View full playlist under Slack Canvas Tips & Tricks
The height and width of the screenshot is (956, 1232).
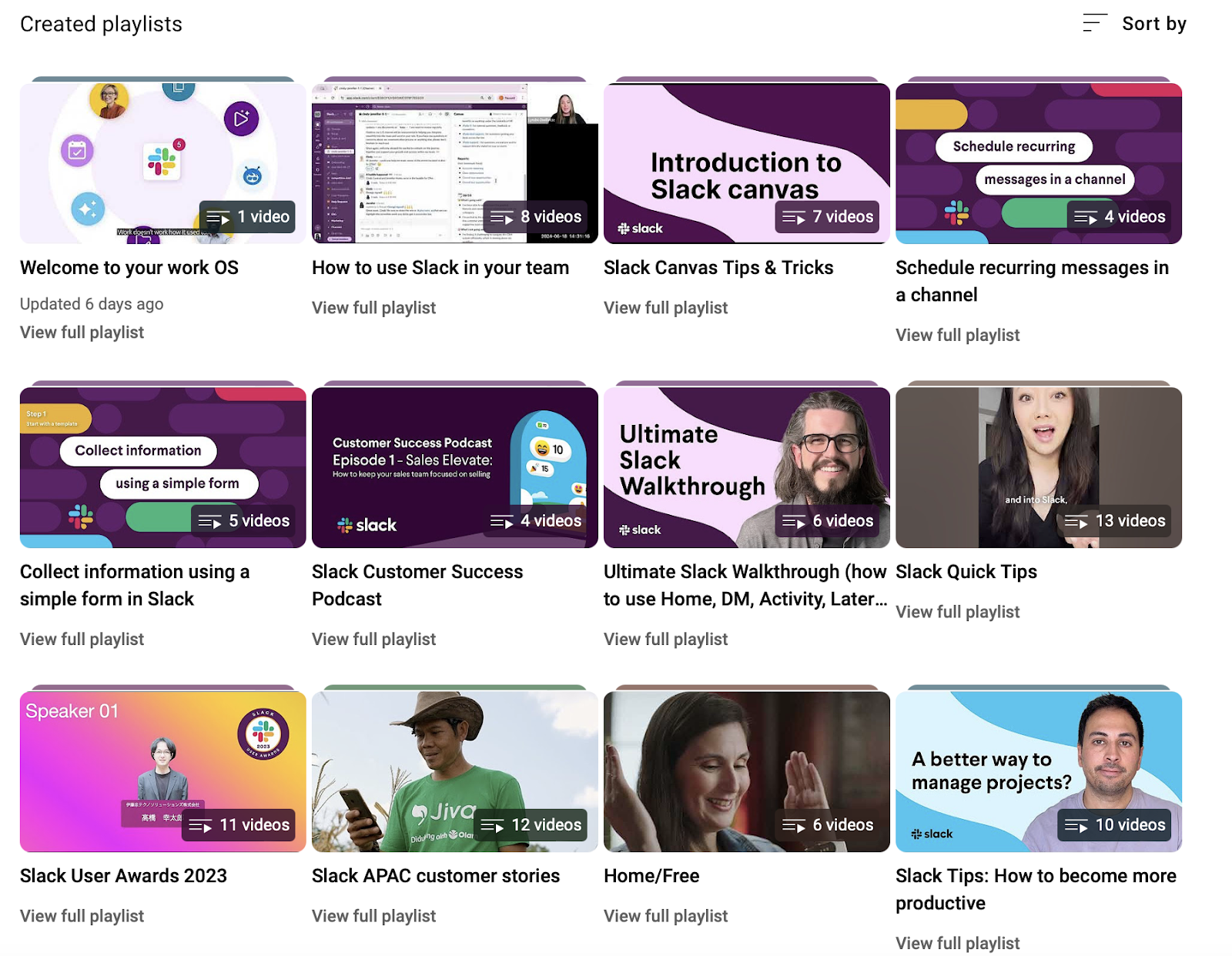pos(665,308)
